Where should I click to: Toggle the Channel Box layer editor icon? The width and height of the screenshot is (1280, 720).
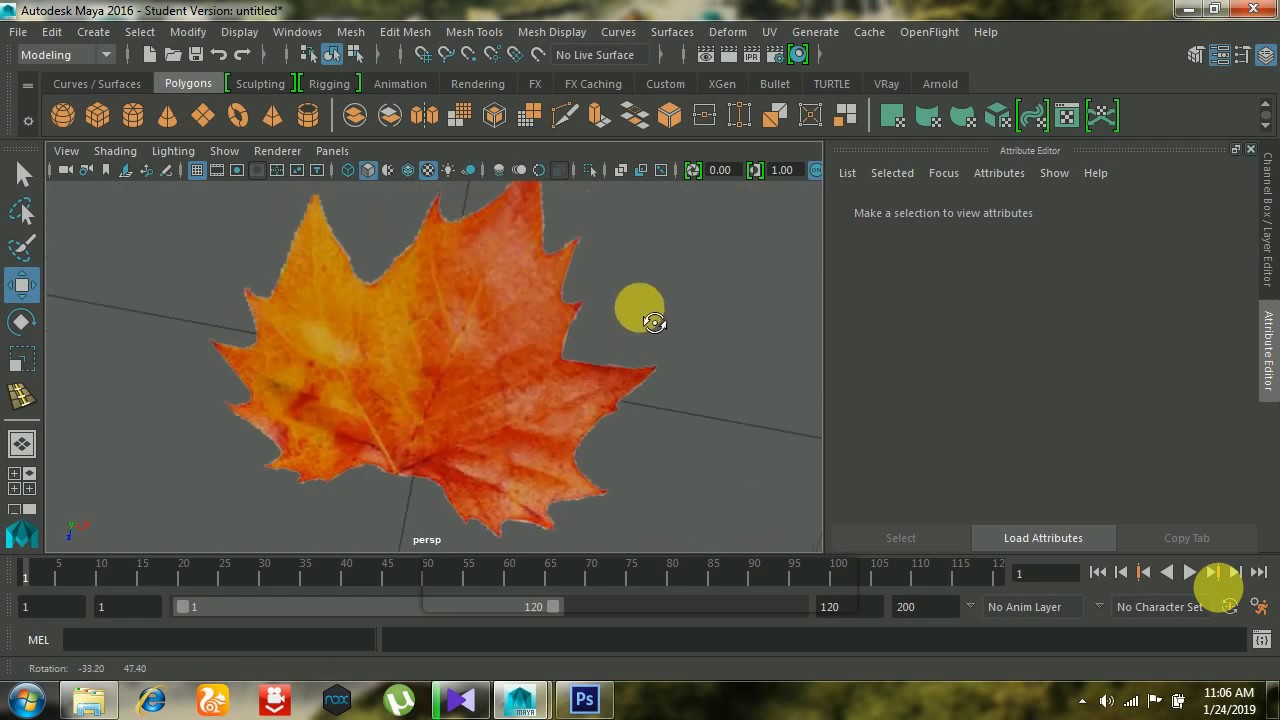pos(1268,54)
